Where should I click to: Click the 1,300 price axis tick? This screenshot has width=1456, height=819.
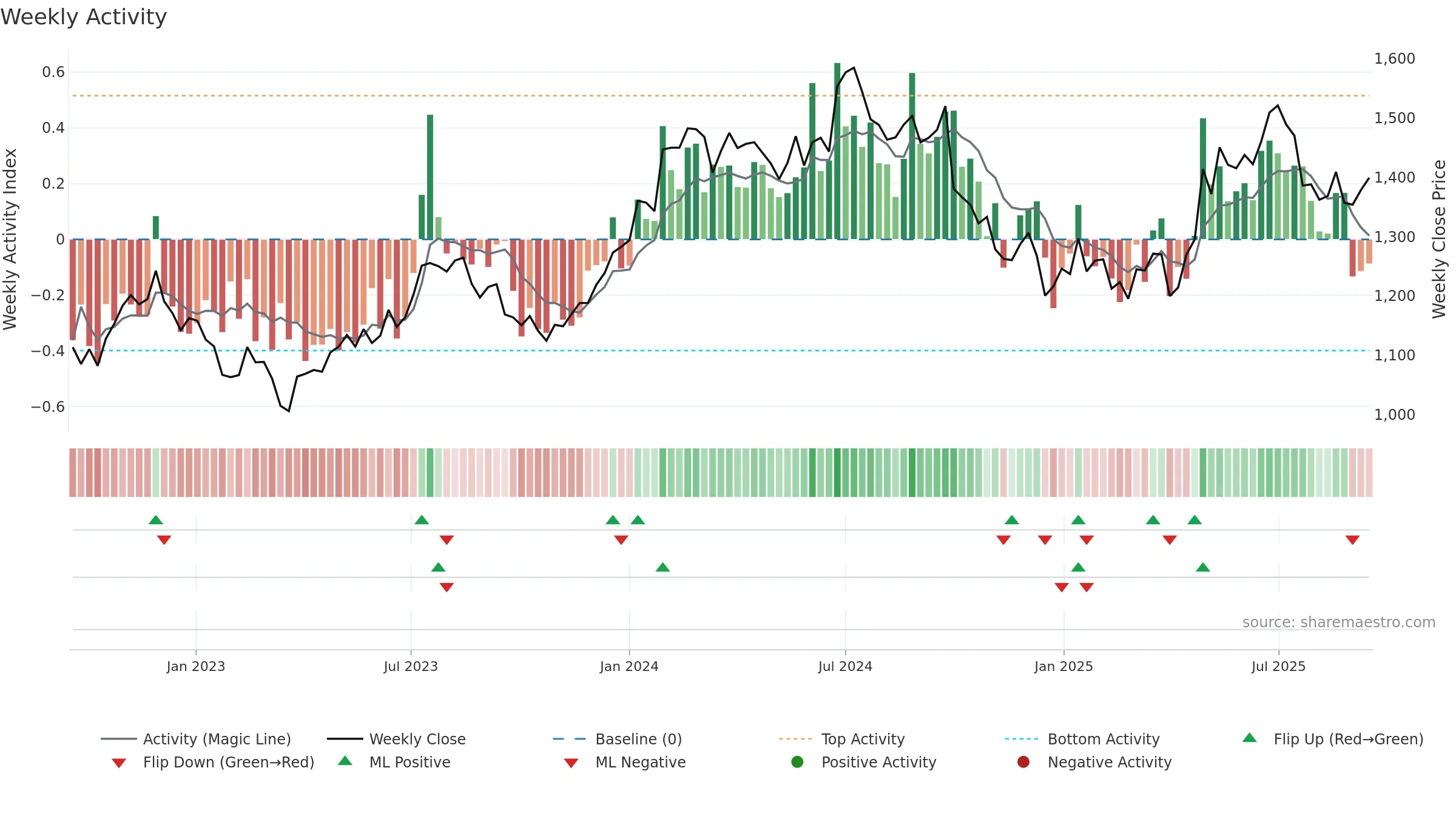pyautogui.click(x=1395, y=237)
